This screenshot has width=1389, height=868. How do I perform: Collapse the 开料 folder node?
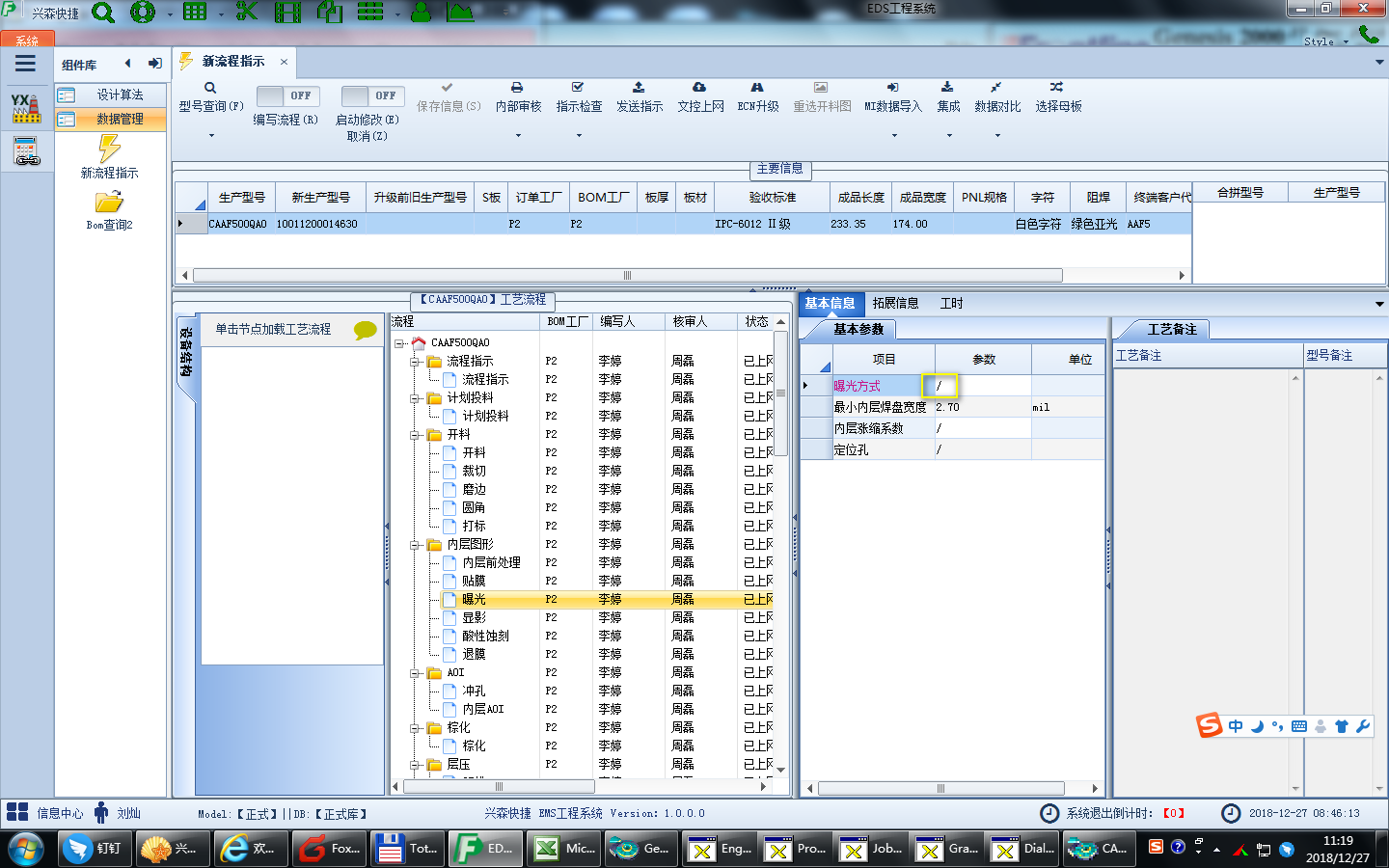415,434
